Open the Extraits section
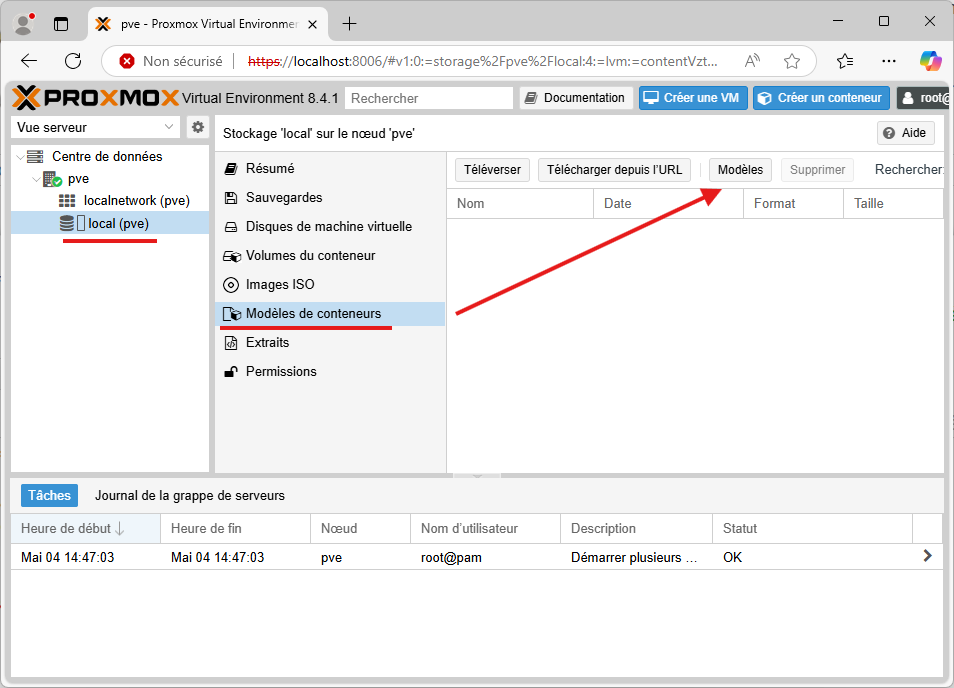 [x=330, y=343]
